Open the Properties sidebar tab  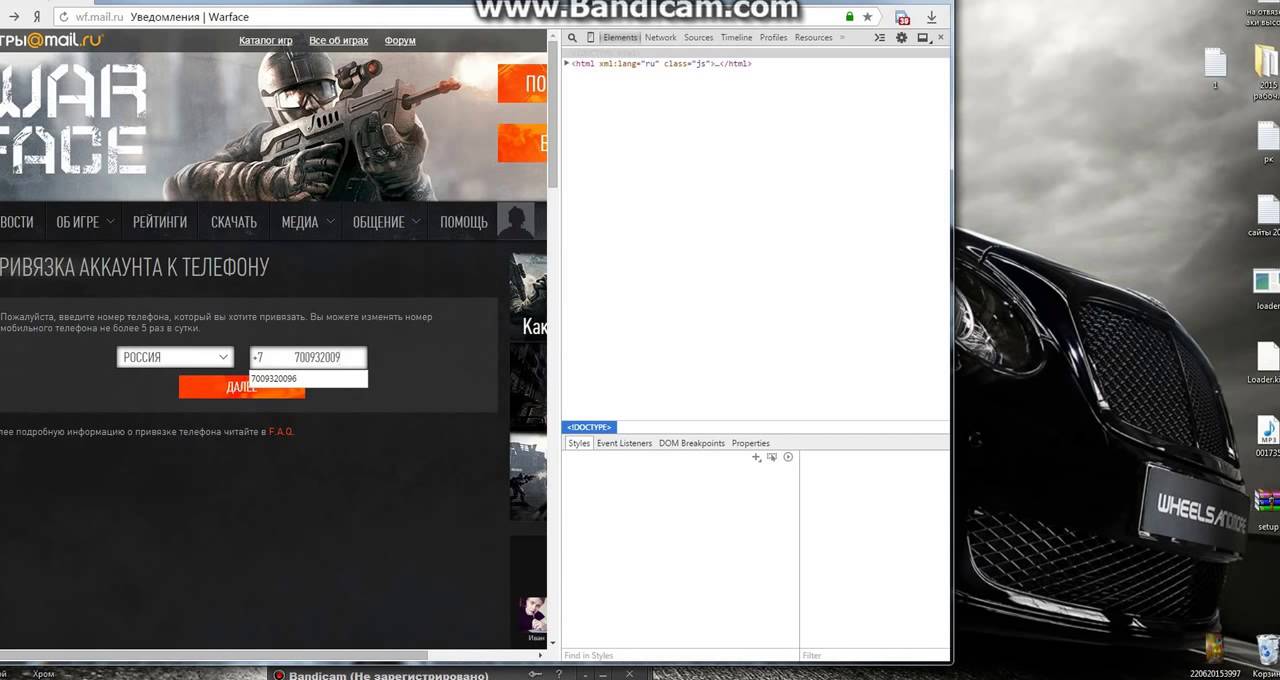coord(751,443)
